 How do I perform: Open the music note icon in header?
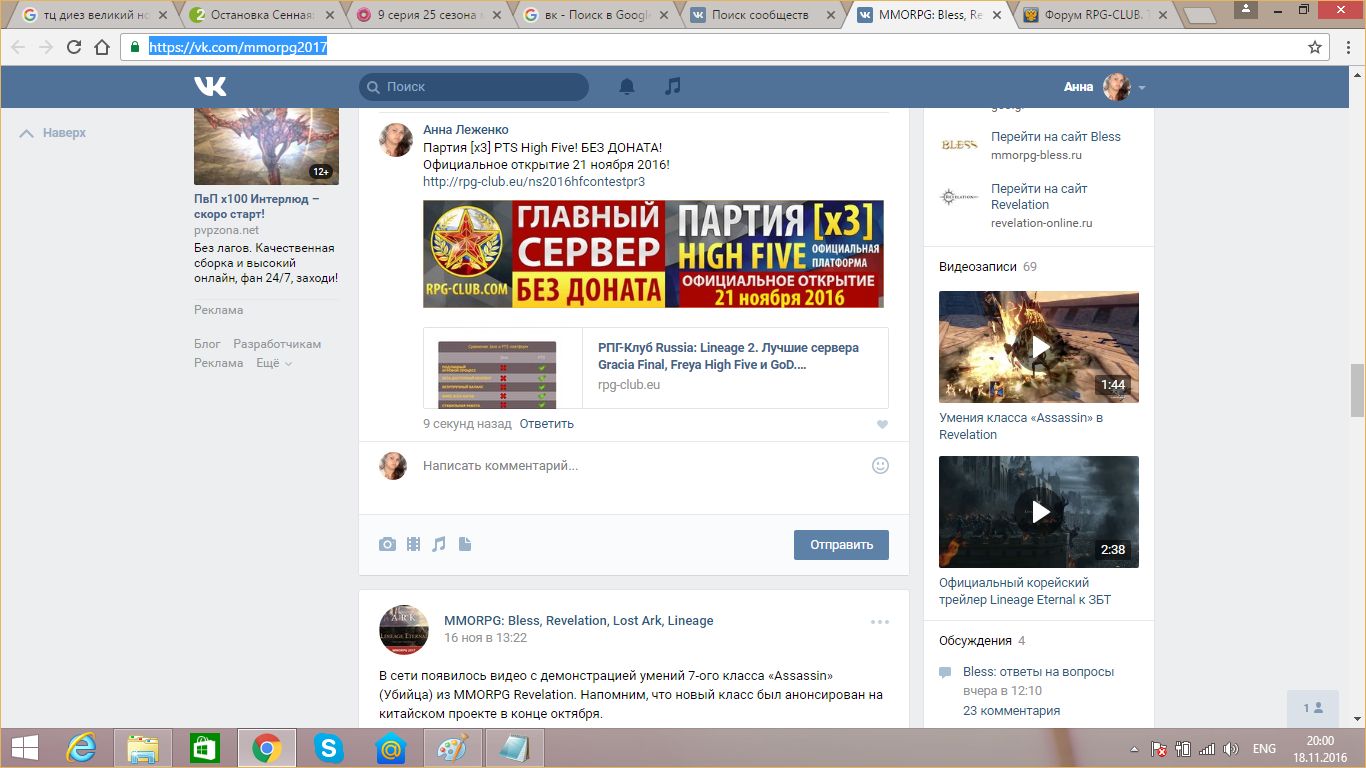coord(673,87)
